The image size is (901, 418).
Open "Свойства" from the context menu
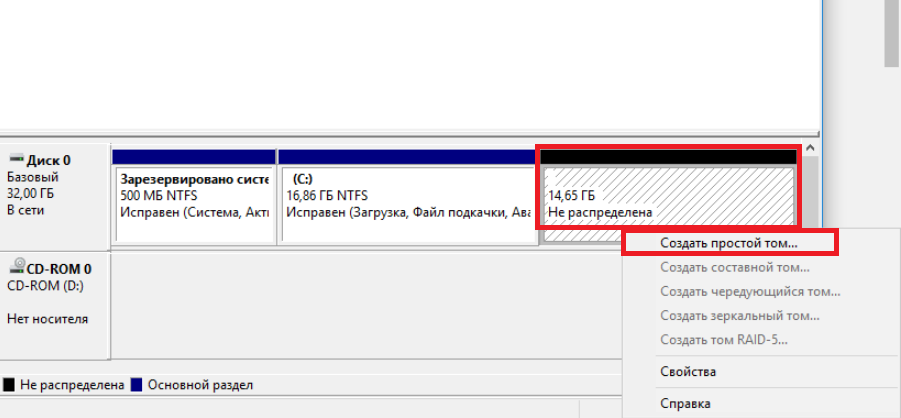(x=687, y=372)
